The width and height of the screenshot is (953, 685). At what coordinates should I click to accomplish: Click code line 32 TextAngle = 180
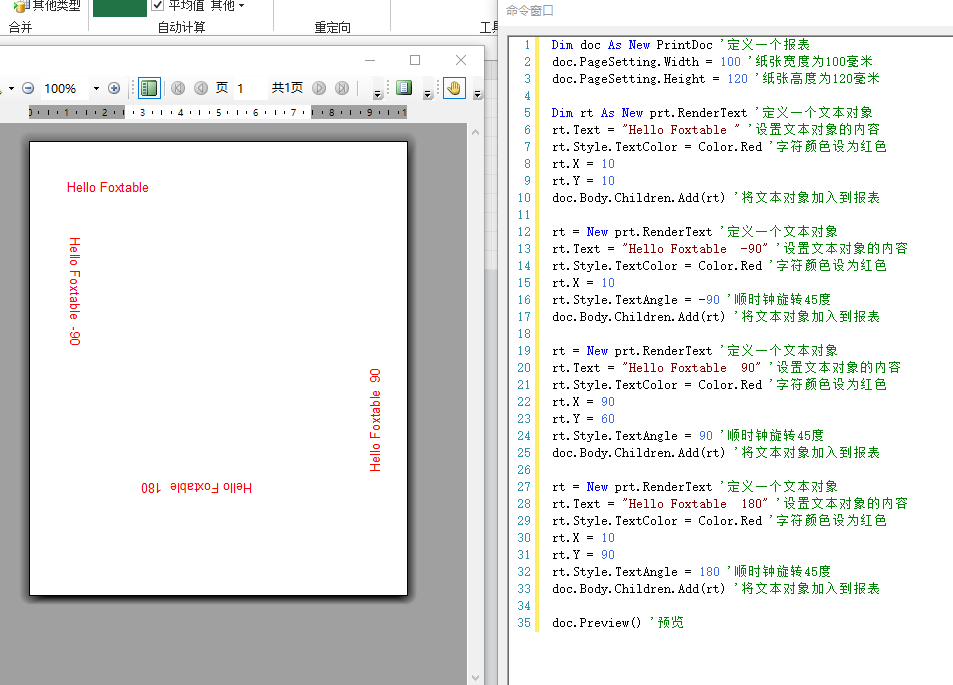691,572
